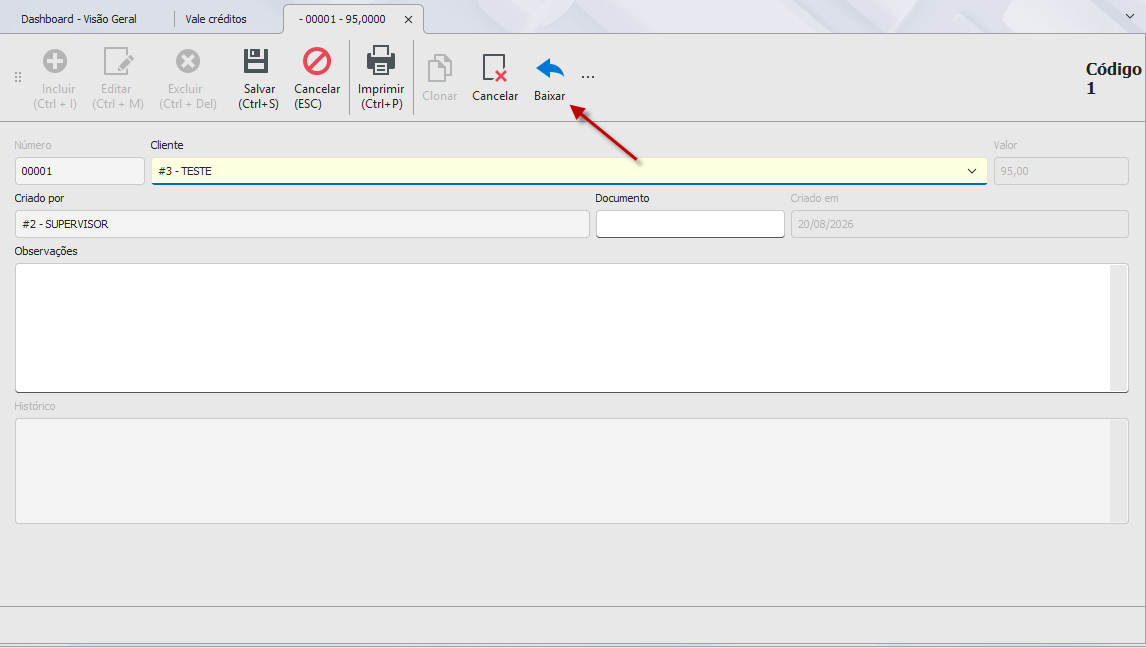Screen dimensions: 1146x648
Task: Click the Criado por field with SUPERVISOR
Action: [302, 224]
